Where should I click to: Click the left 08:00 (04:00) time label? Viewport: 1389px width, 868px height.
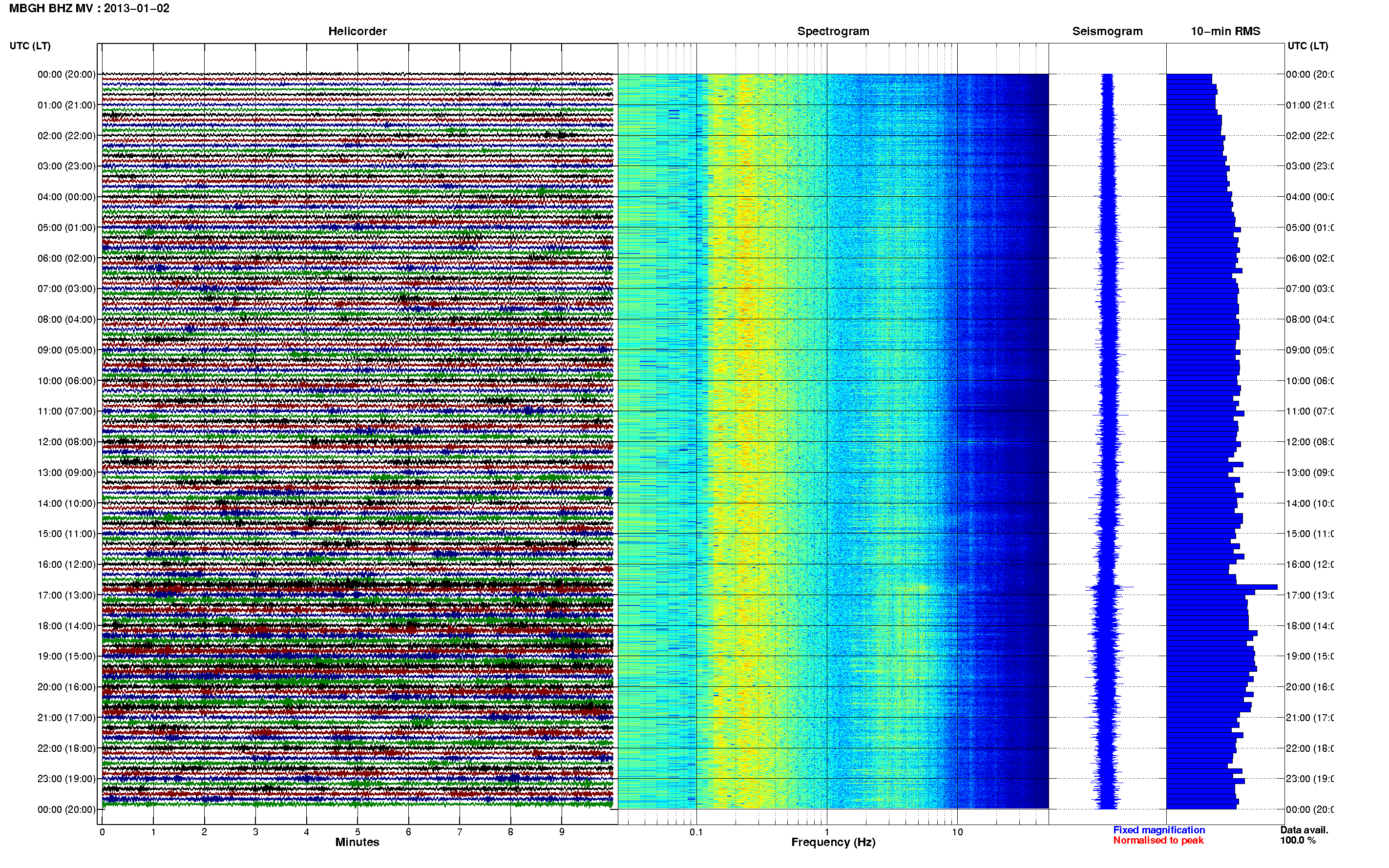tap(66, 319)
